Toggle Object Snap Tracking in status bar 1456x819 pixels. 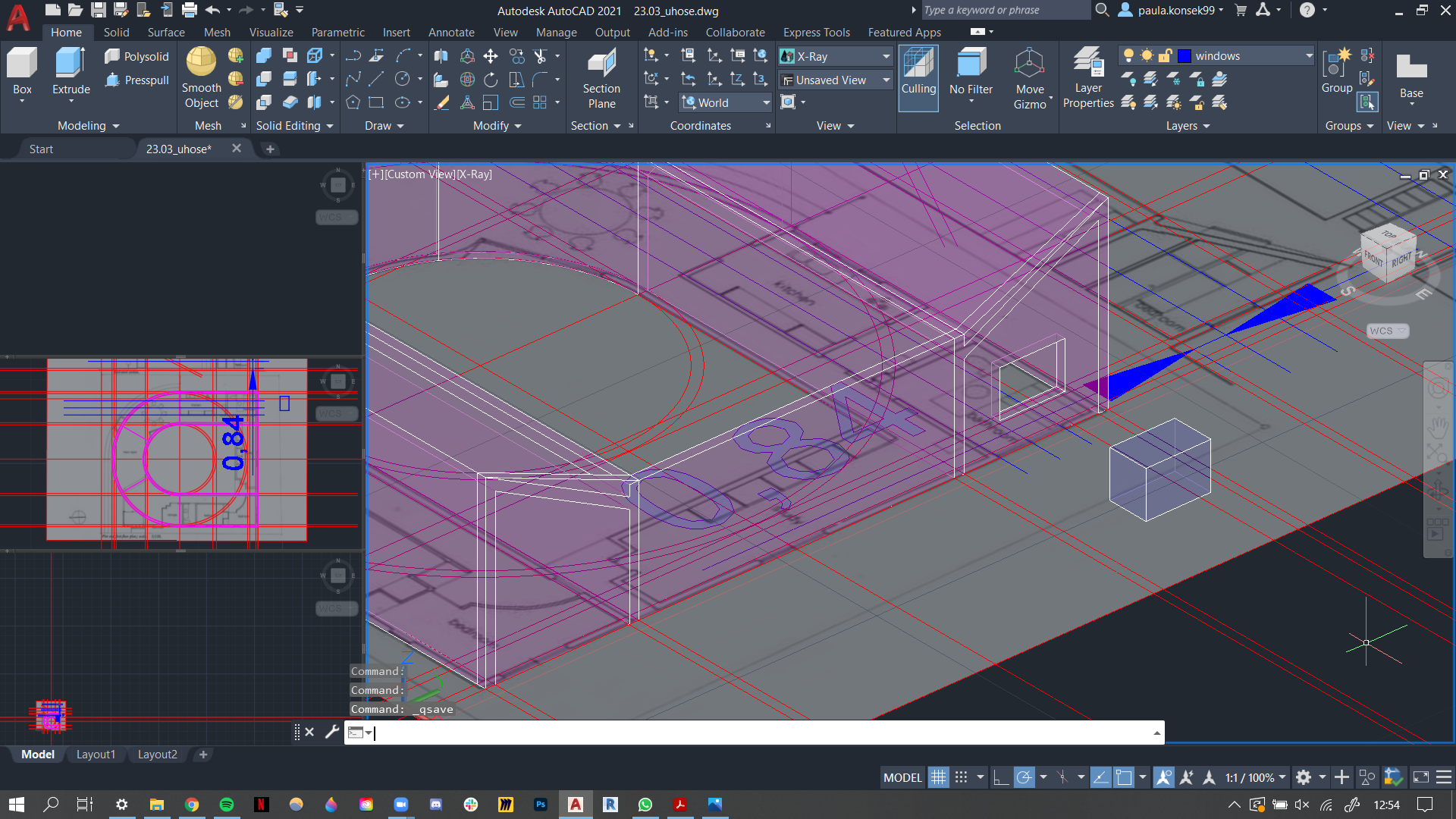coord(1100,777)
